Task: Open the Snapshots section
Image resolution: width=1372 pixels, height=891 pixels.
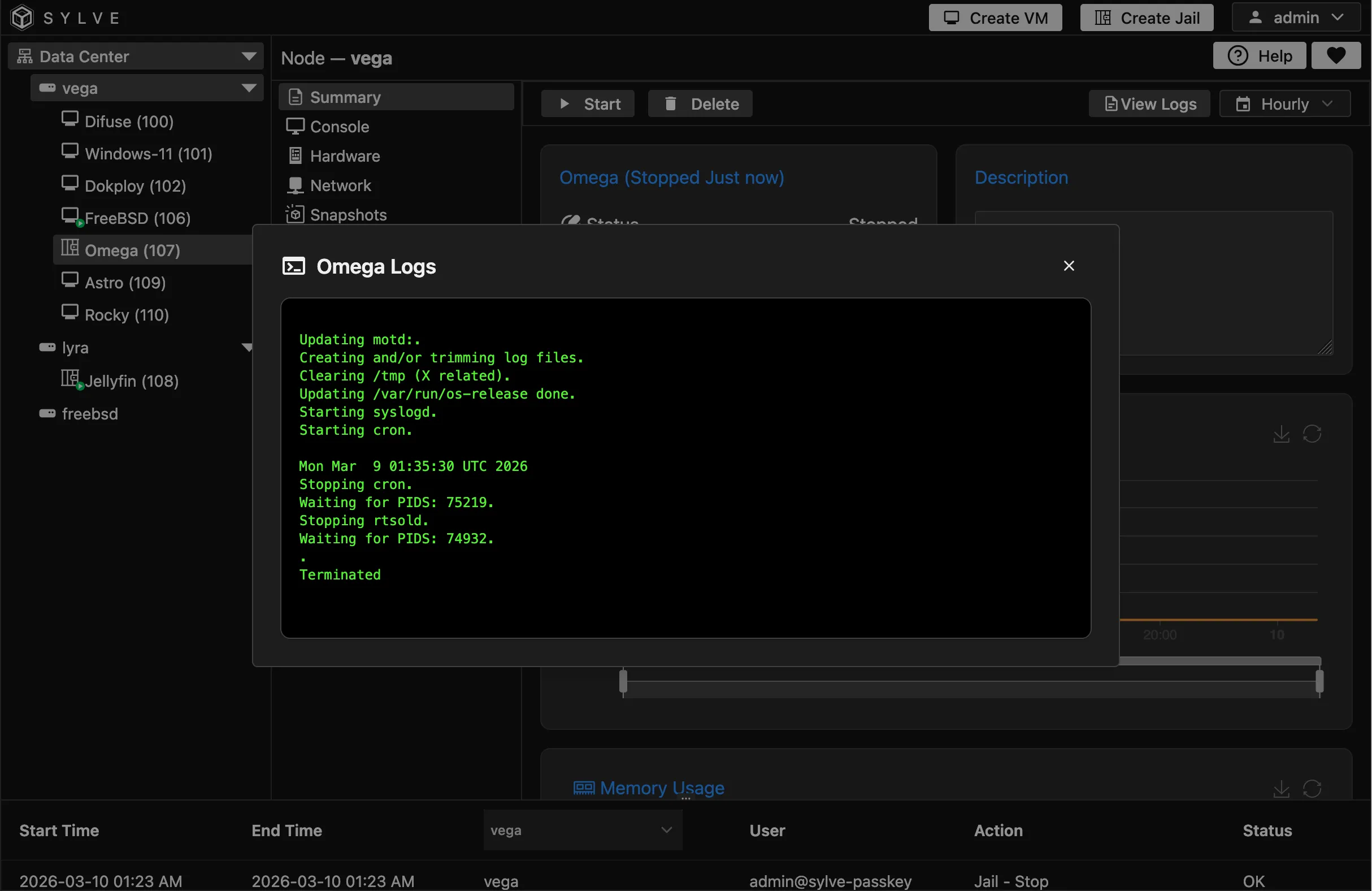Action: (347, 214)
